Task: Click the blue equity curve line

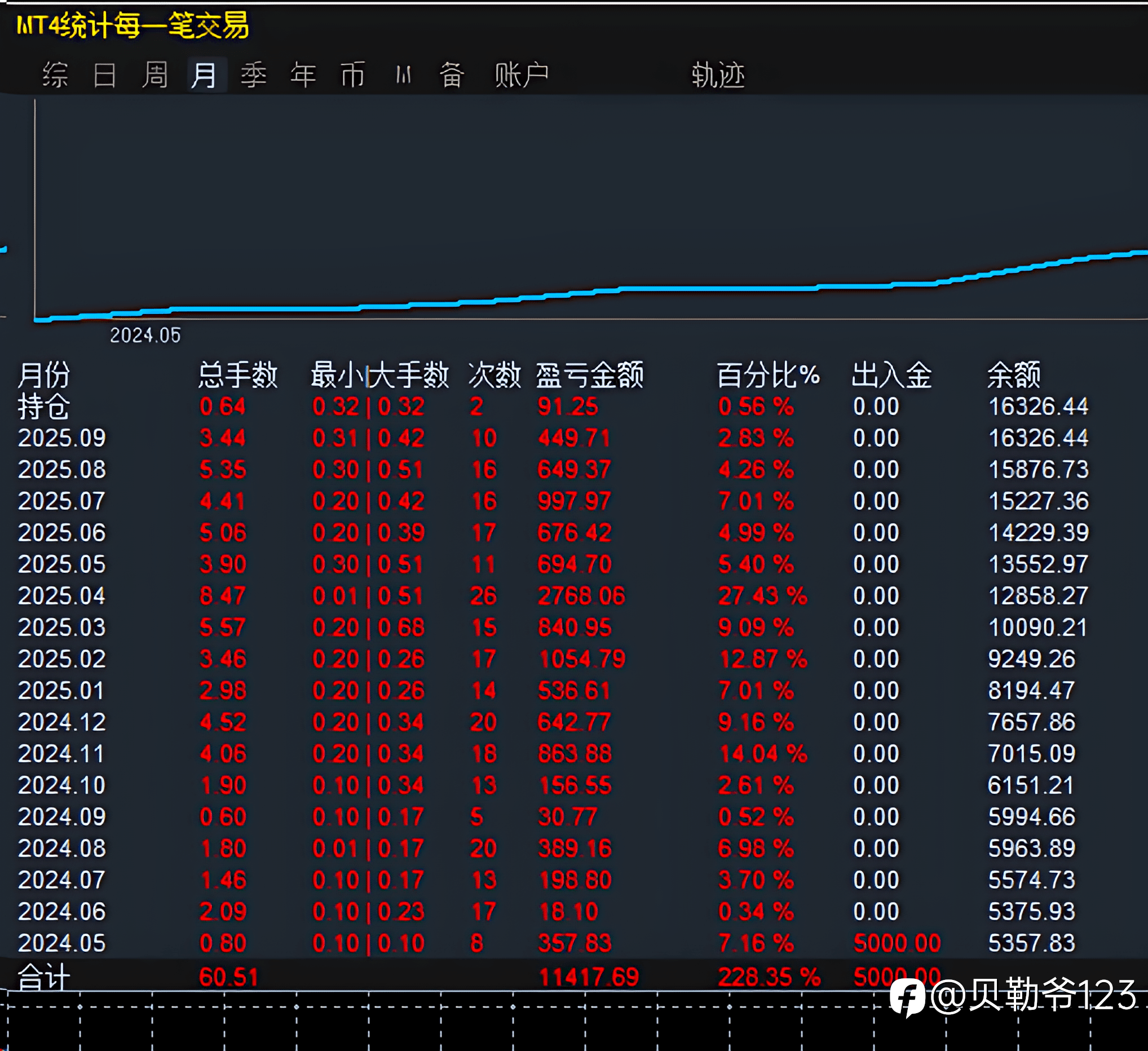Action: [x=592, y=292]
